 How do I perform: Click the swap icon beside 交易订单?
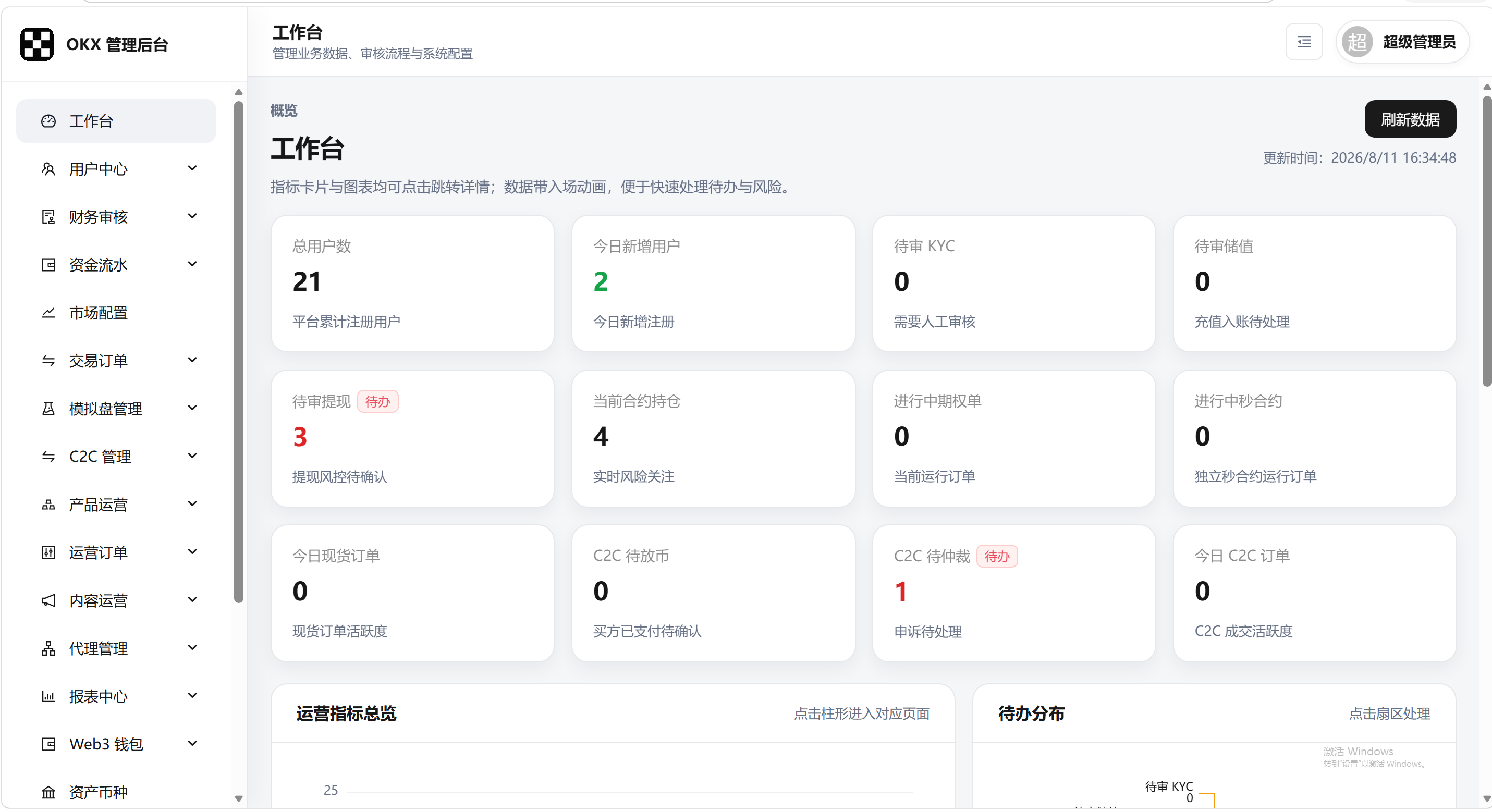pos(48,361)
